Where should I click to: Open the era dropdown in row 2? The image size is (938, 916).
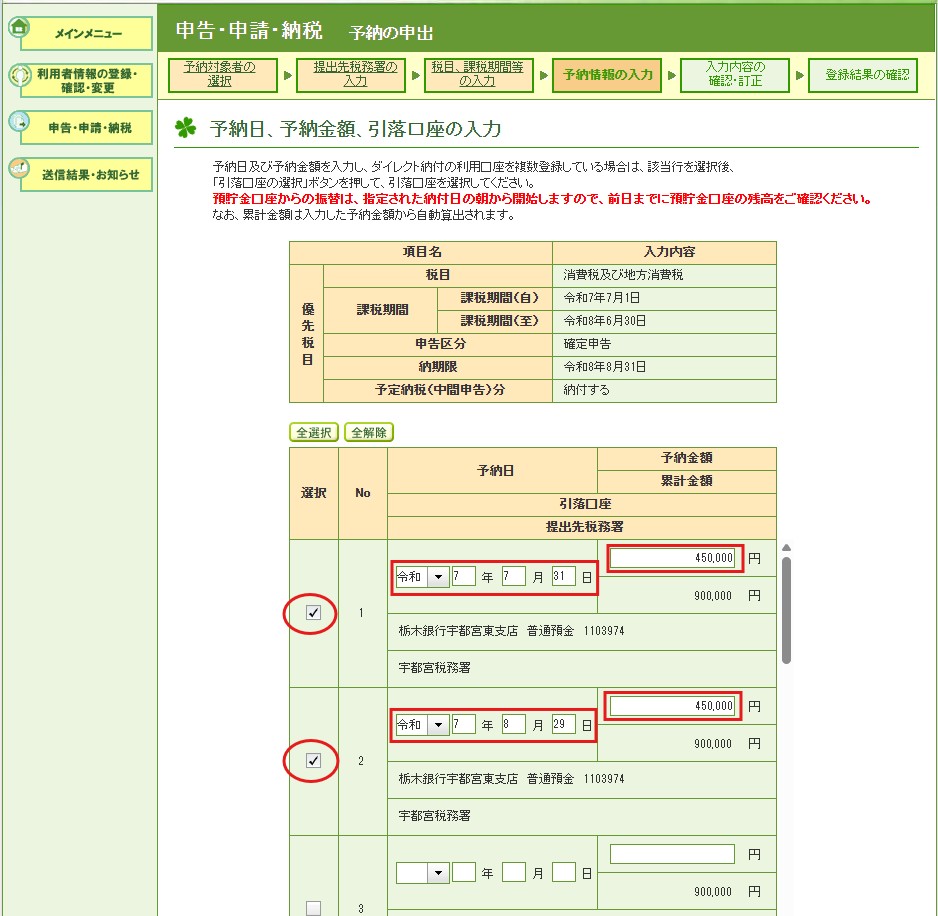coord(422,725)
